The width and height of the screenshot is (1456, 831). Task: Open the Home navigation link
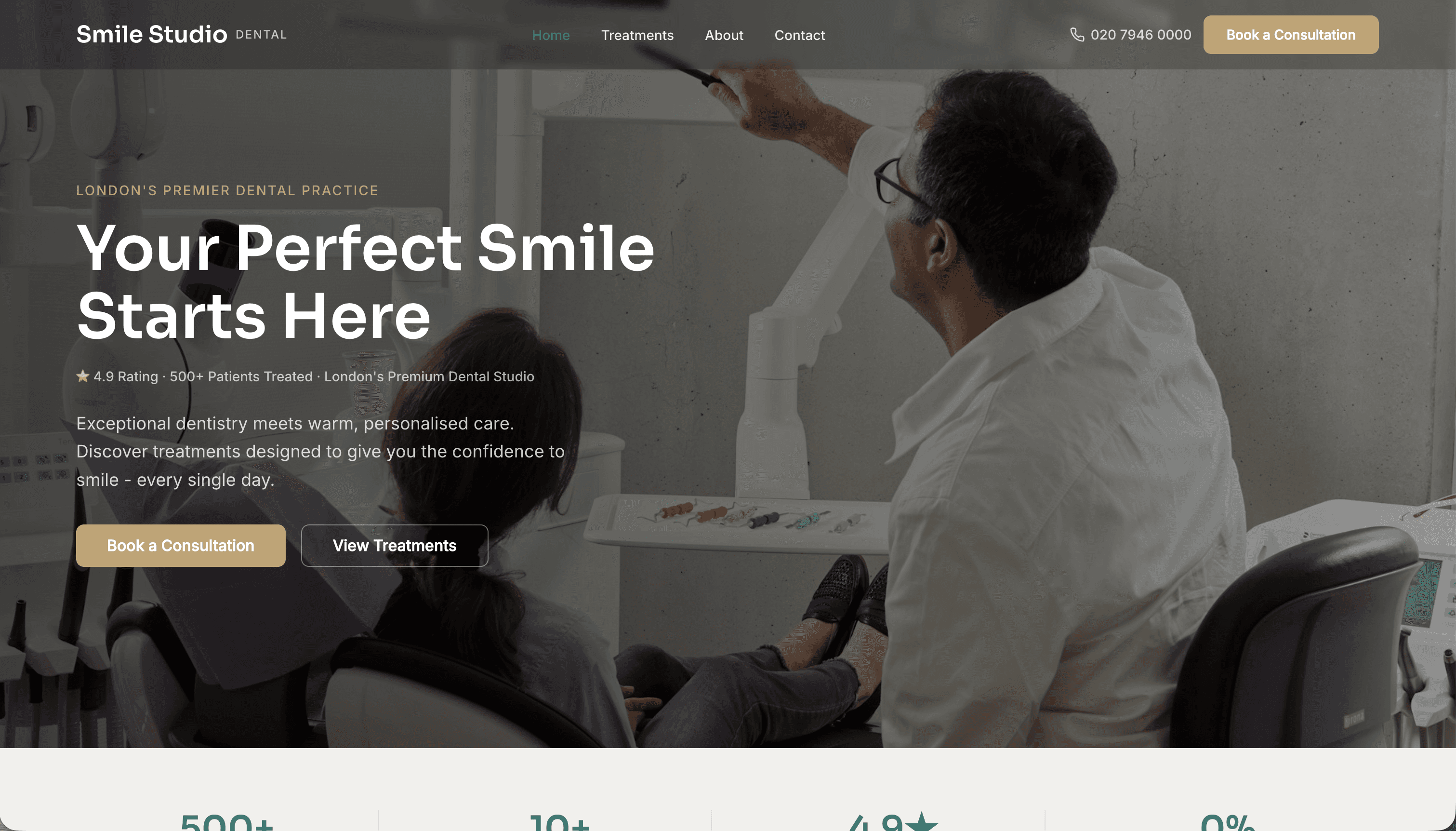(550, 35)
